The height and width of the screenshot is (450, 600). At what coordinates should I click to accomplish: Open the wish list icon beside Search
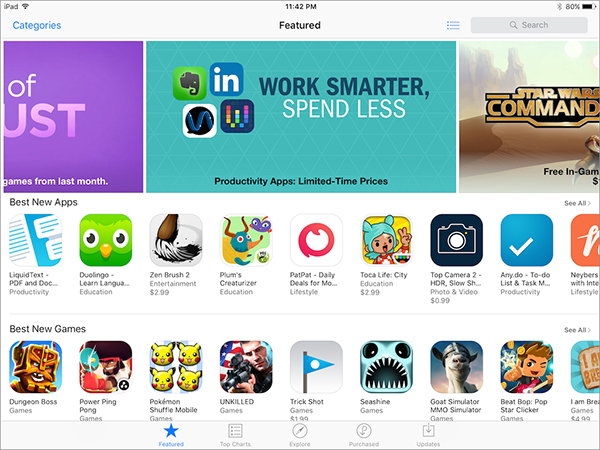(x=453, y=25)
